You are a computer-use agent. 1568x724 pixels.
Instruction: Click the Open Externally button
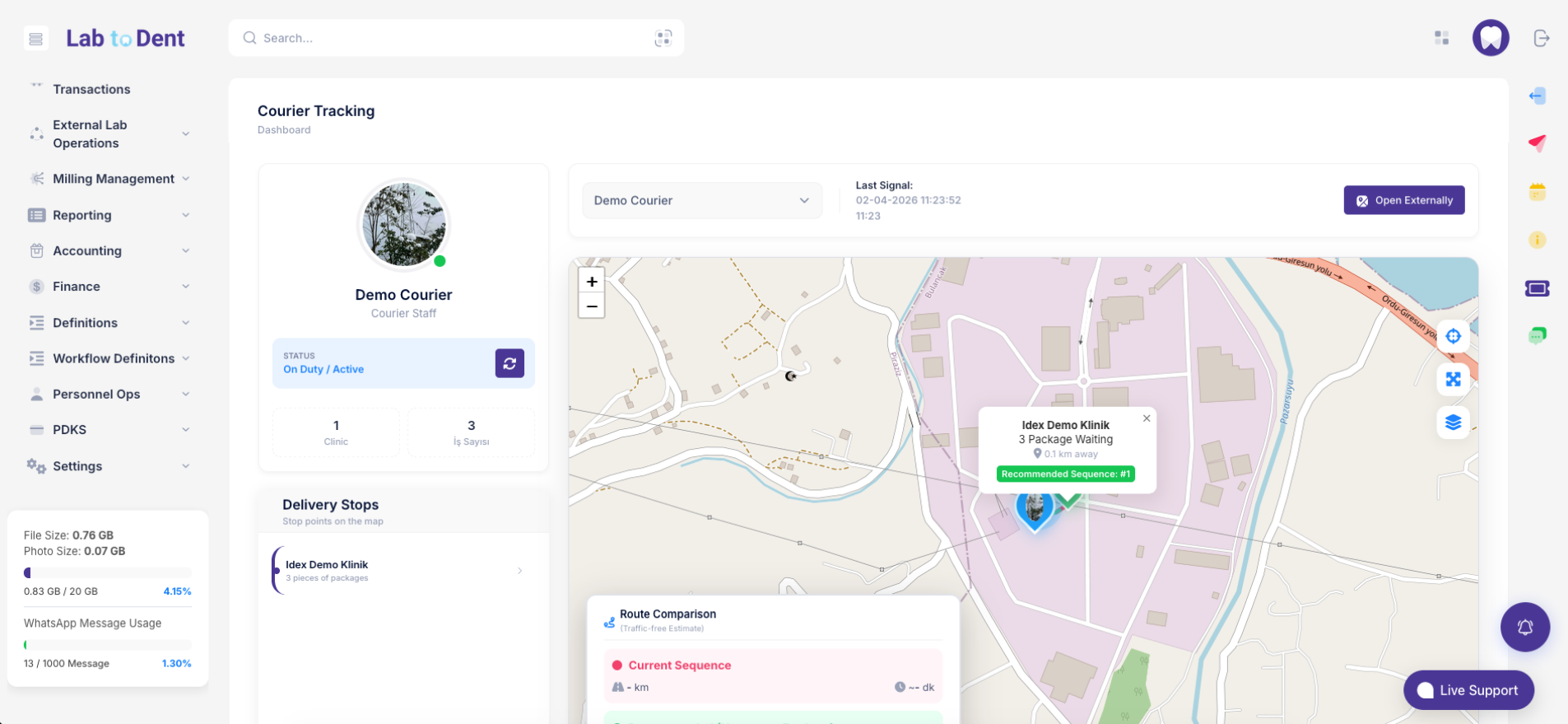[x=1403, y=200]
